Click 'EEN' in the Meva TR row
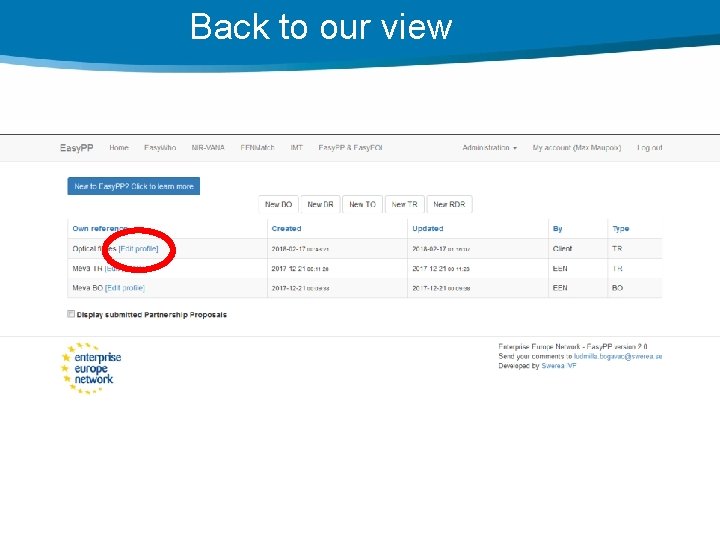 (x=560, y=269)
